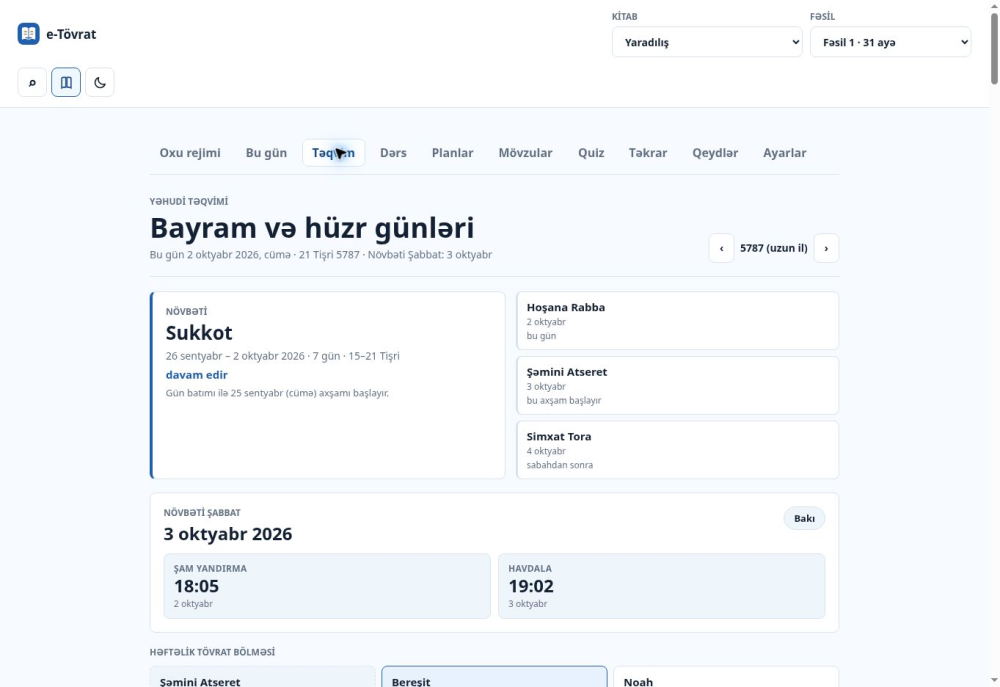Open the Quiz tab
The image size is (1000, 687).
point(591,153)
